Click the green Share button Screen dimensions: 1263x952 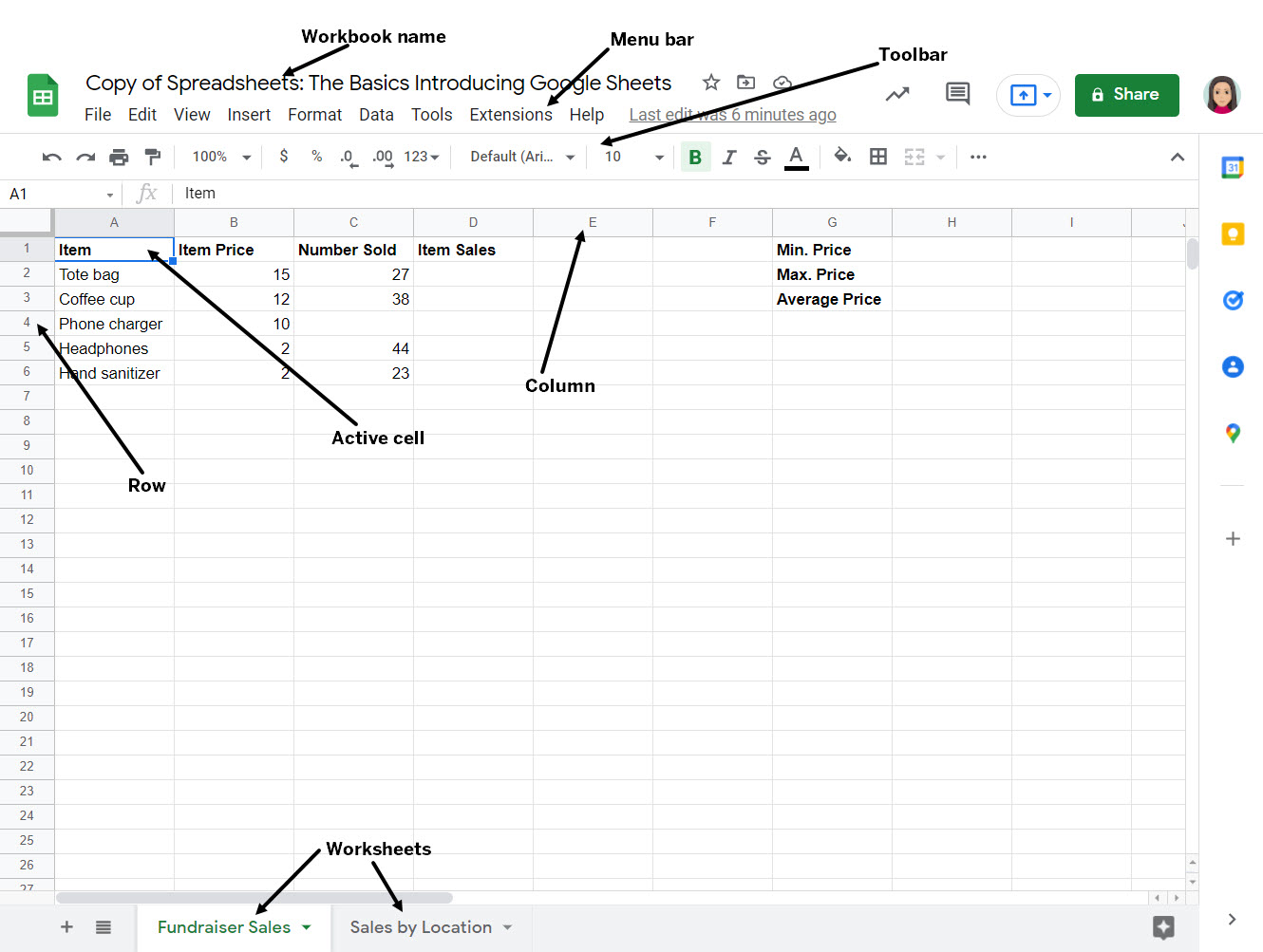(x=1127, y=95)
